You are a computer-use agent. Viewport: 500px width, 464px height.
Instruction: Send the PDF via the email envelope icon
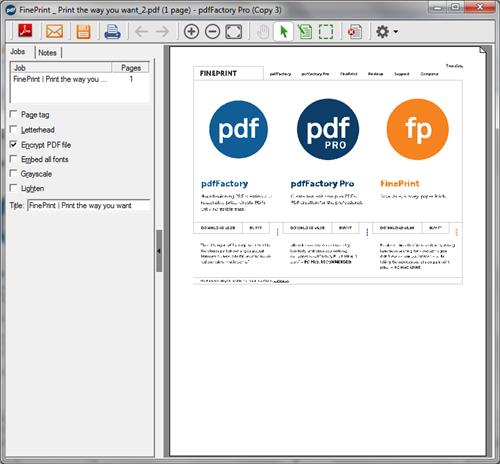click(x=54, y=32)
